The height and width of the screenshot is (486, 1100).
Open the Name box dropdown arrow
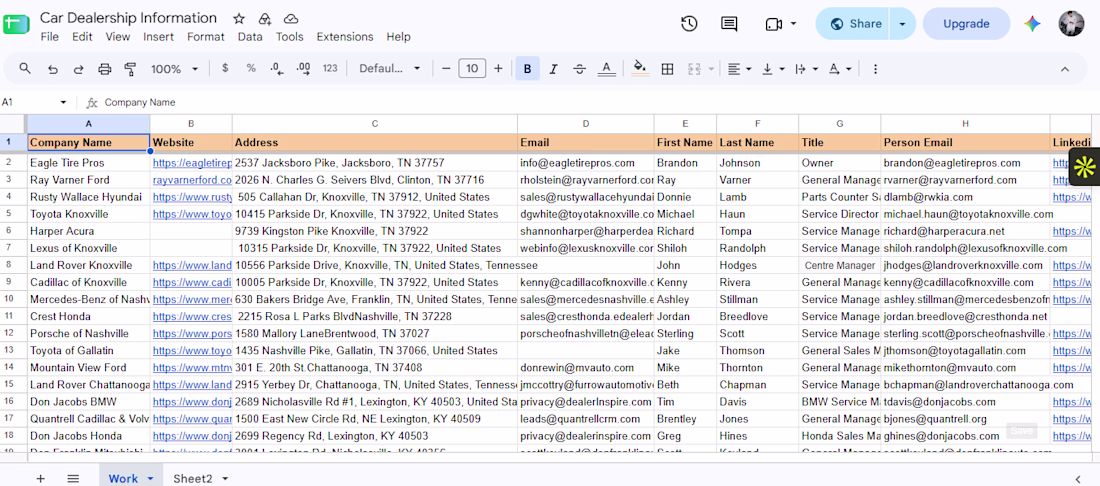63,102
